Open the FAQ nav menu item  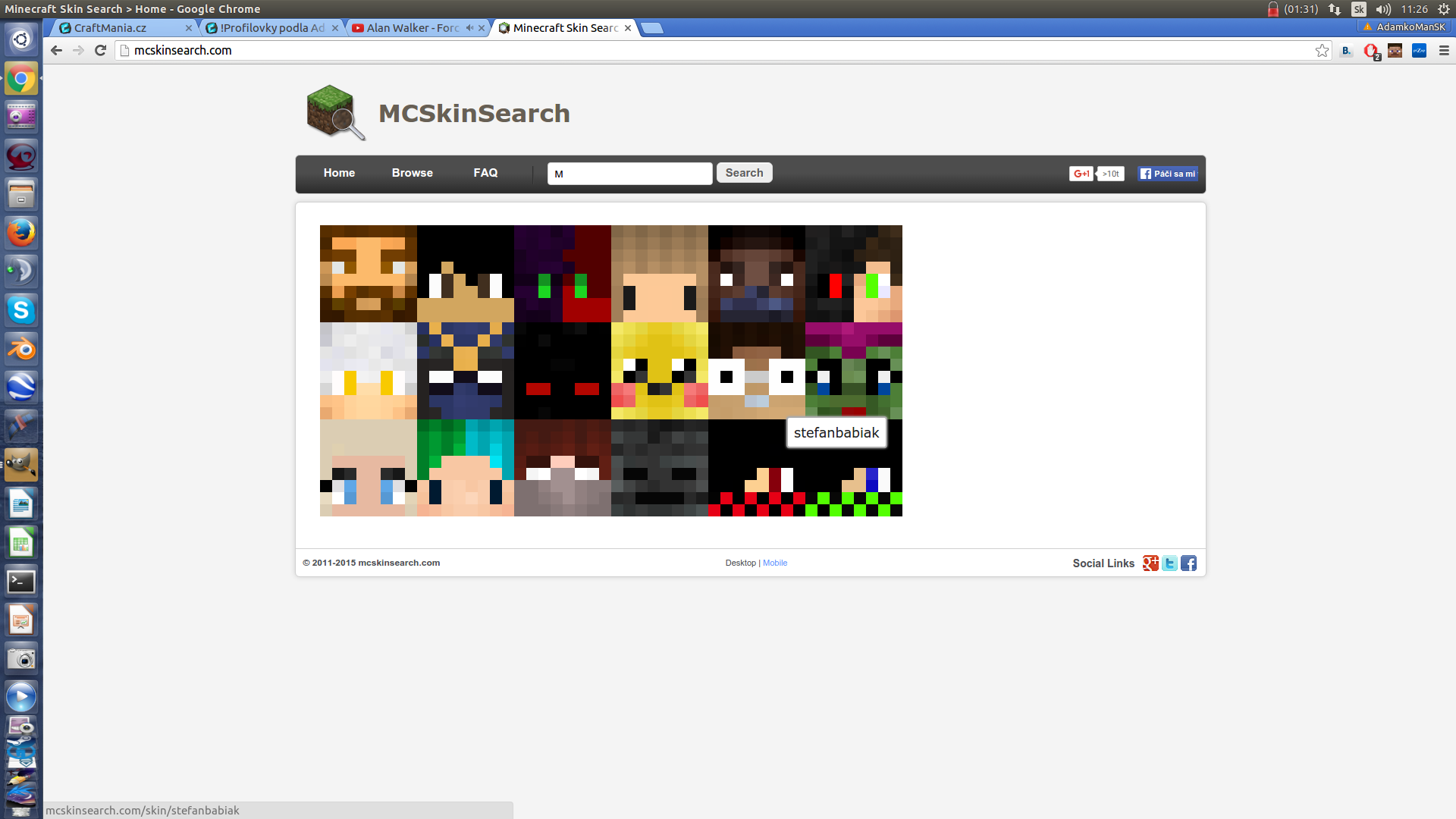[x=485, y=173]
